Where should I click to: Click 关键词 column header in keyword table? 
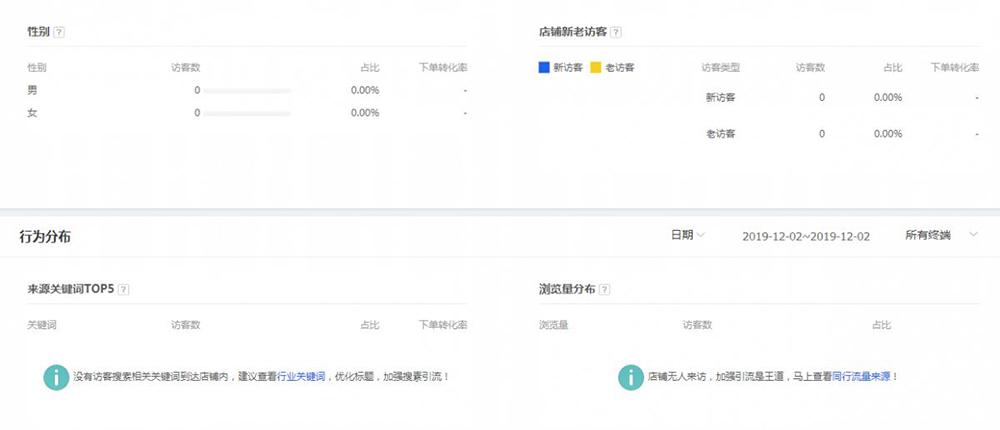click(x=42, y=325)
